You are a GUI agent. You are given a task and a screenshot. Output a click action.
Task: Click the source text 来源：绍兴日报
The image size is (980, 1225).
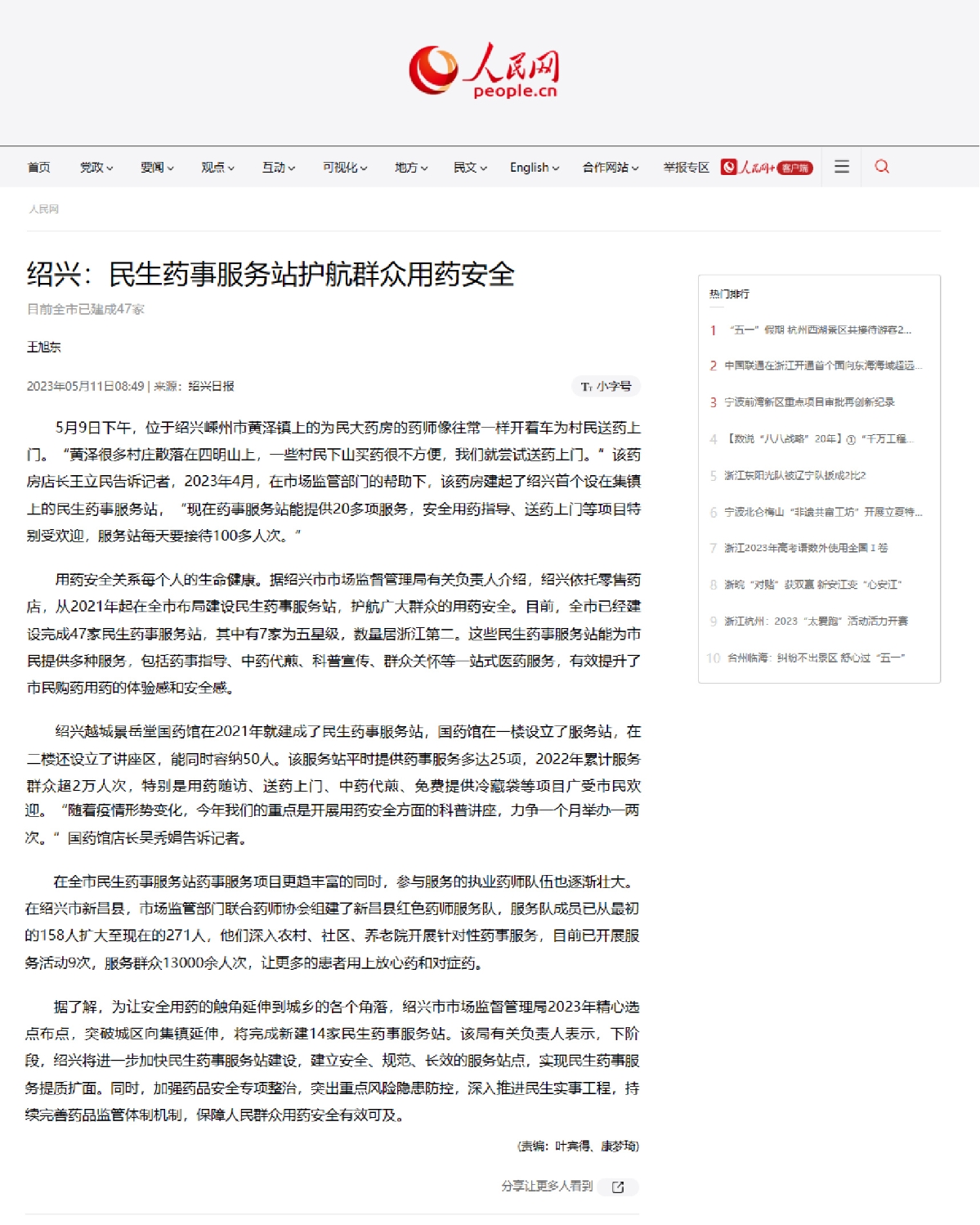195,386
